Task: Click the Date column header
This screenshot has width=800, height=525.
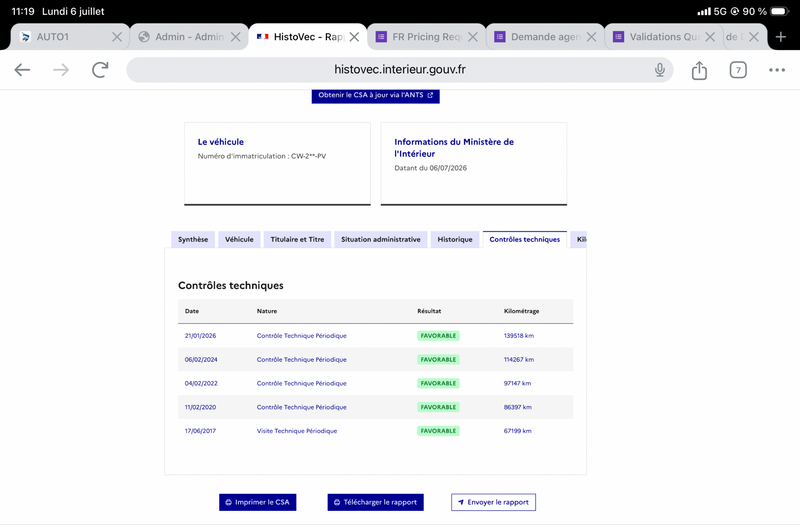Action: 192,311
